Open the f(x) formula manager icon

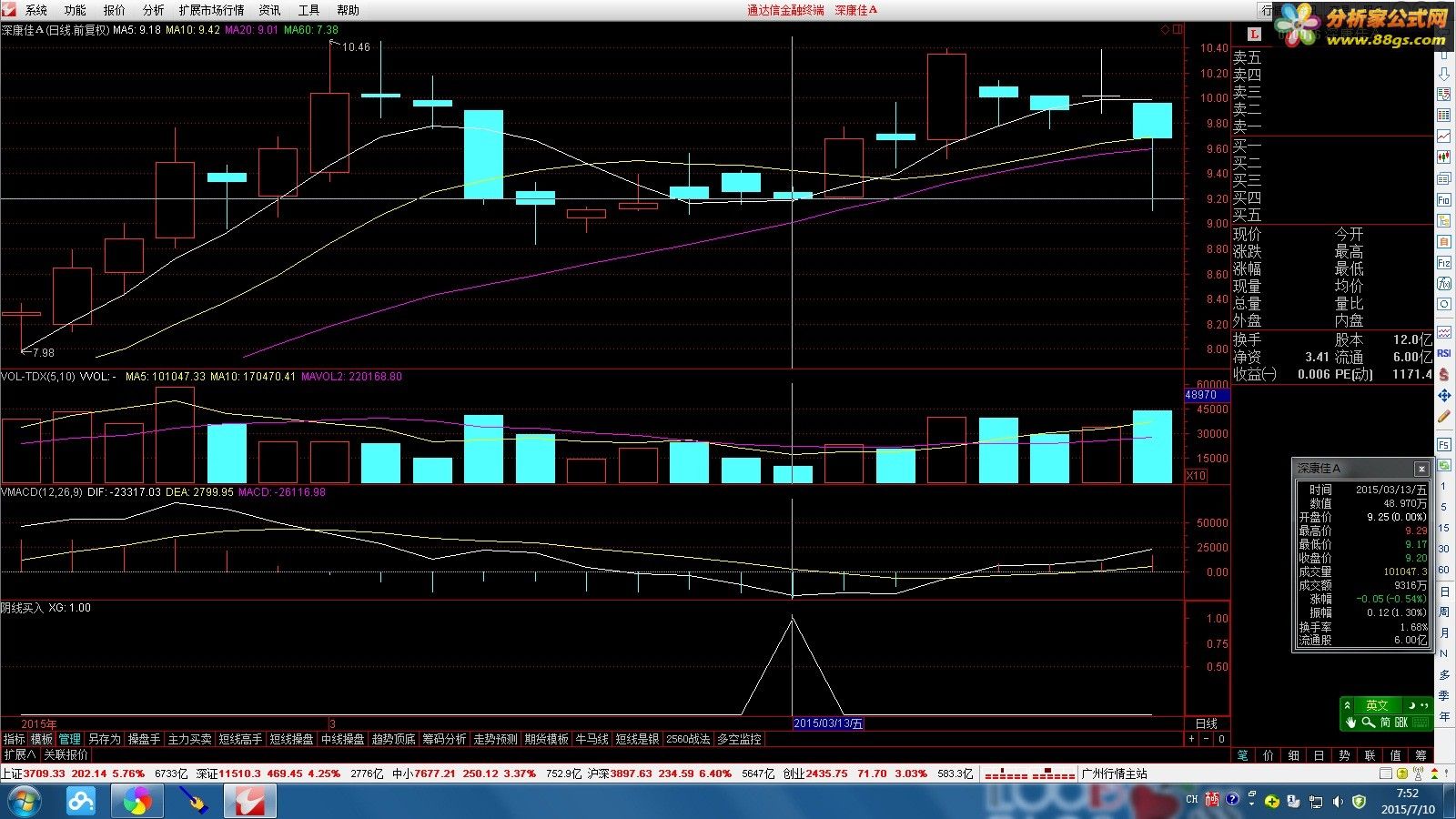pyautogui.click(x=1444, y=284)
